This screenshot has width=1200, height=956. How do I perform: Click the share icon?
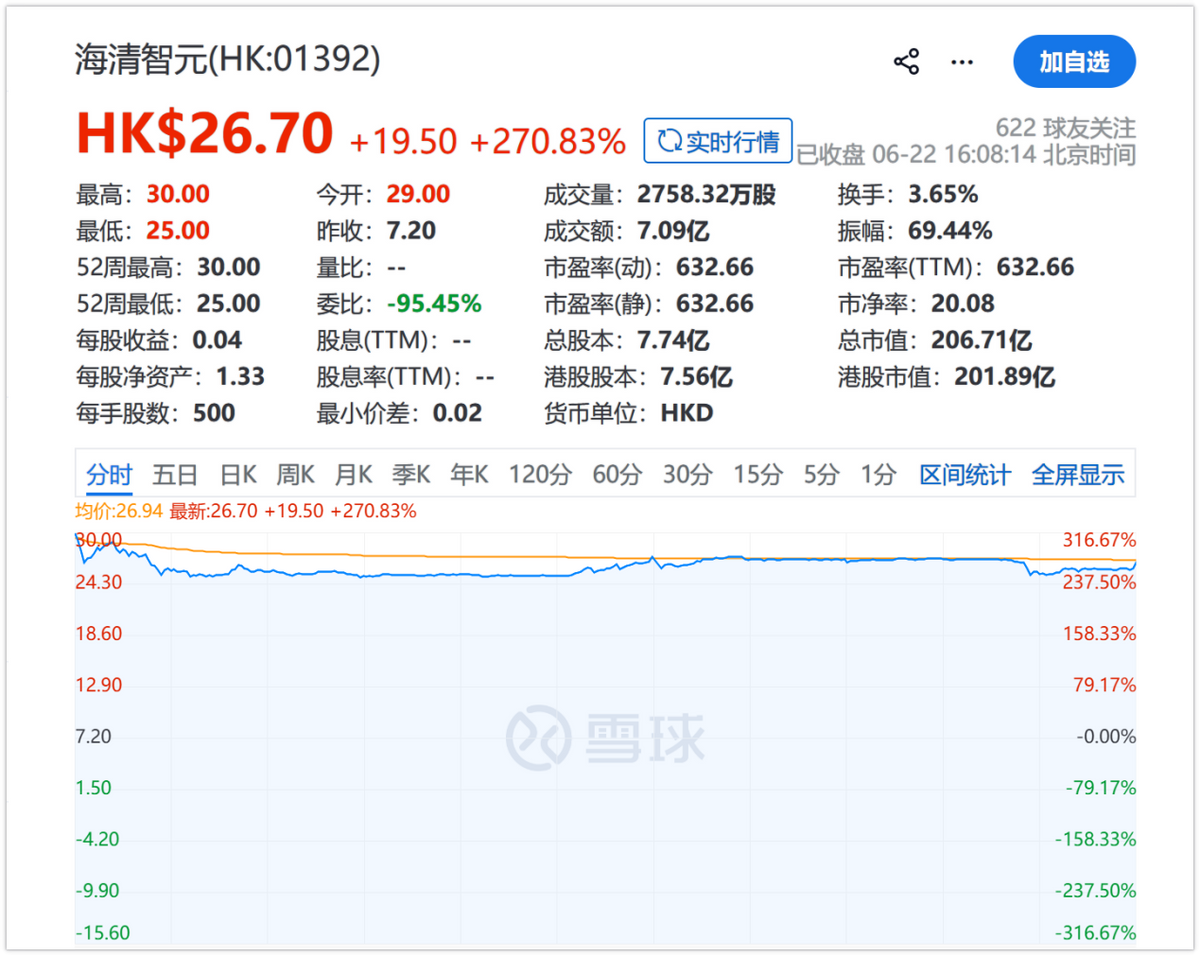coord(906,62)
